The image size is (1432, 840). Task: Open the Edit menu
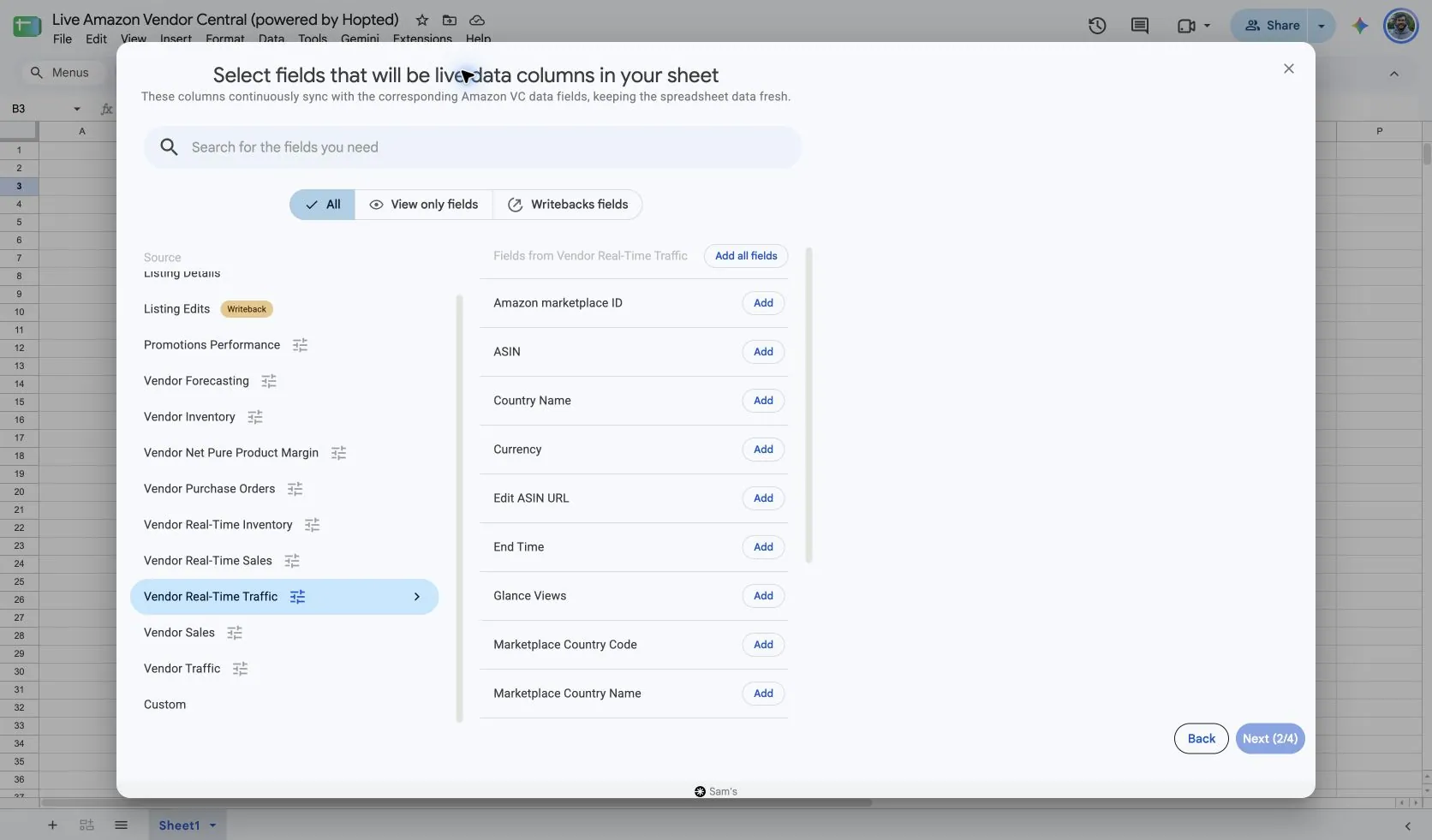tap(96, 39)
